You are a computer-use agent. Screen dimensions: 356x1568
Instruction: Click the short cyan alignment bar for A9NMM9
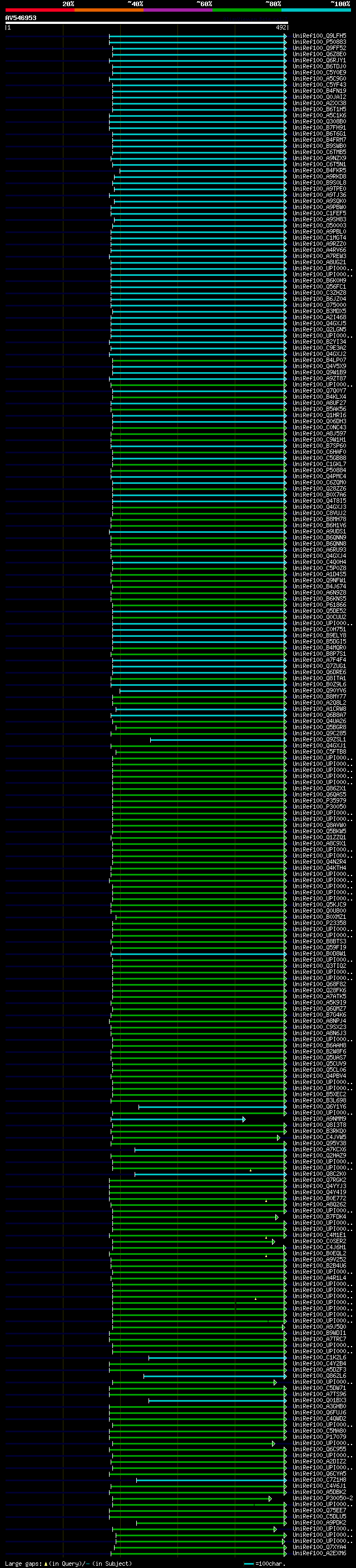(177, 1119)
